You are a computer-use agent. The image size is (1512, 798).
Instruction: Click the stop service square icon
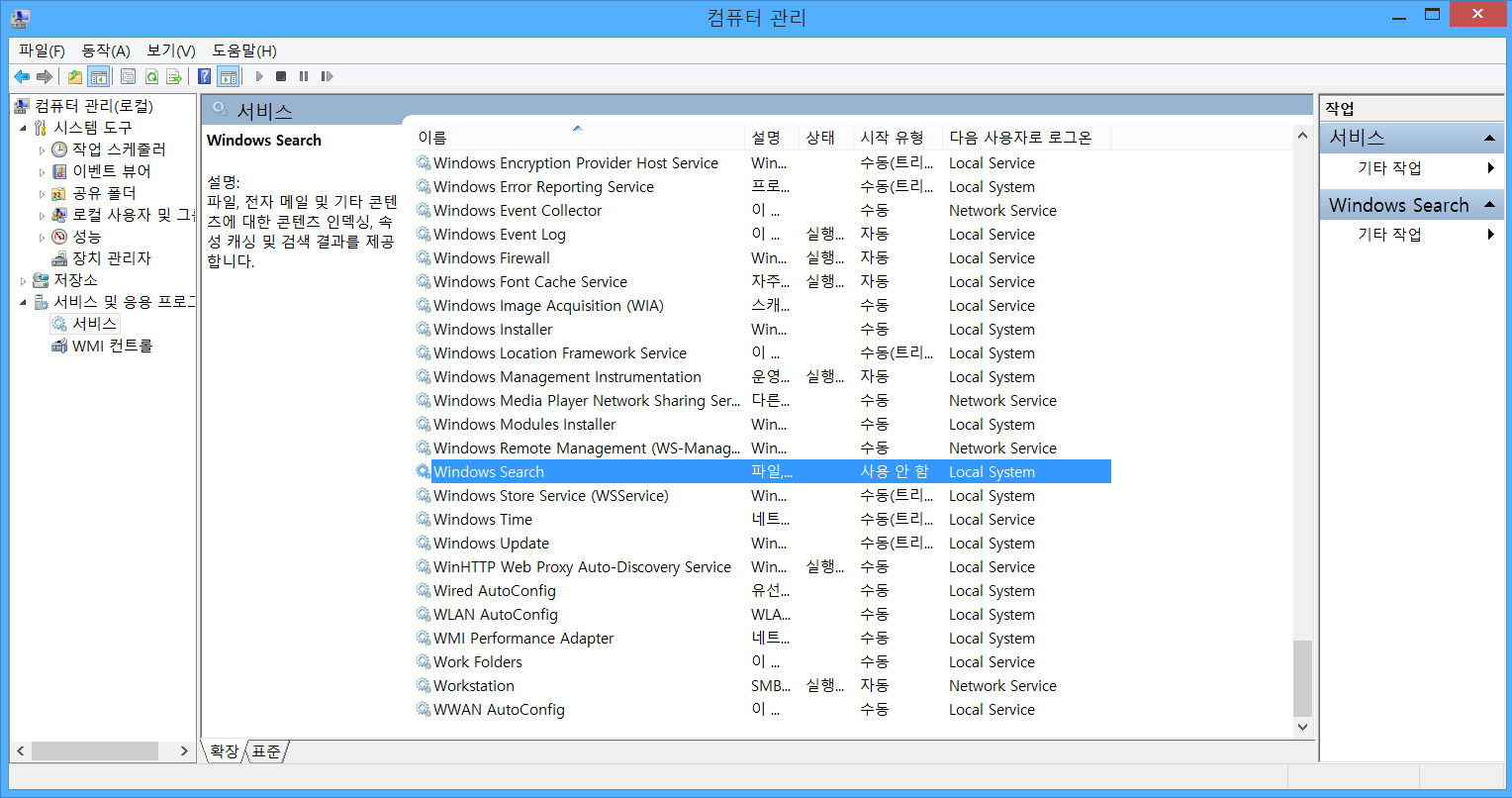pos(281,76)
